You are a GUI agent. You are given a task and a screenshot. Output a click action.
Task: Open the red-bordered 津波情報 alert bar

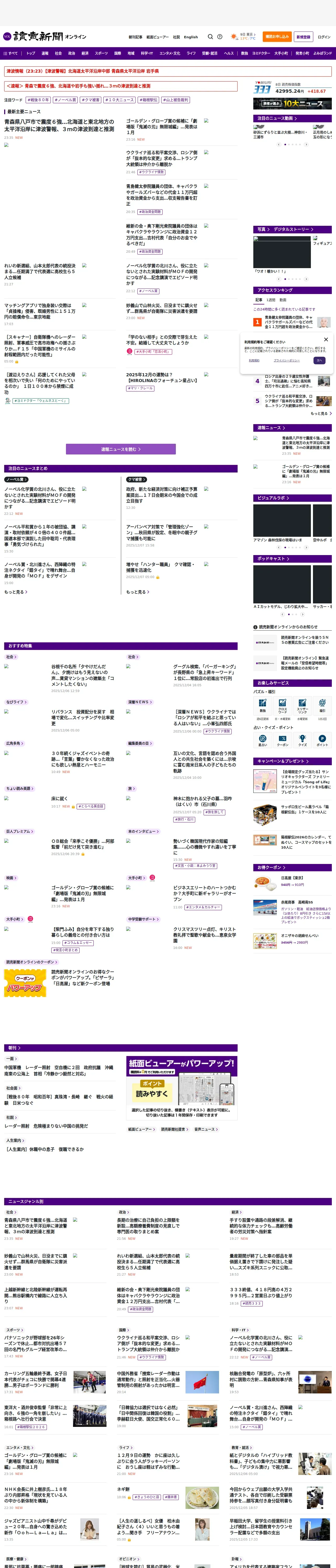(x=168, y=71)
